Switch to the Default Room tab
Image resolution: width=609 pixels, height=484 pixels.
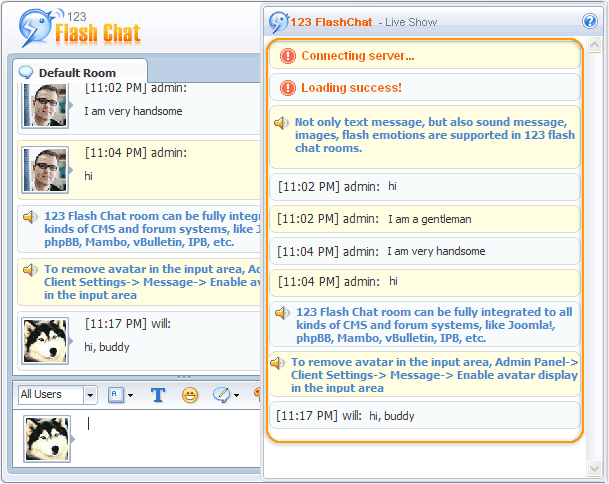pos(76,73)
